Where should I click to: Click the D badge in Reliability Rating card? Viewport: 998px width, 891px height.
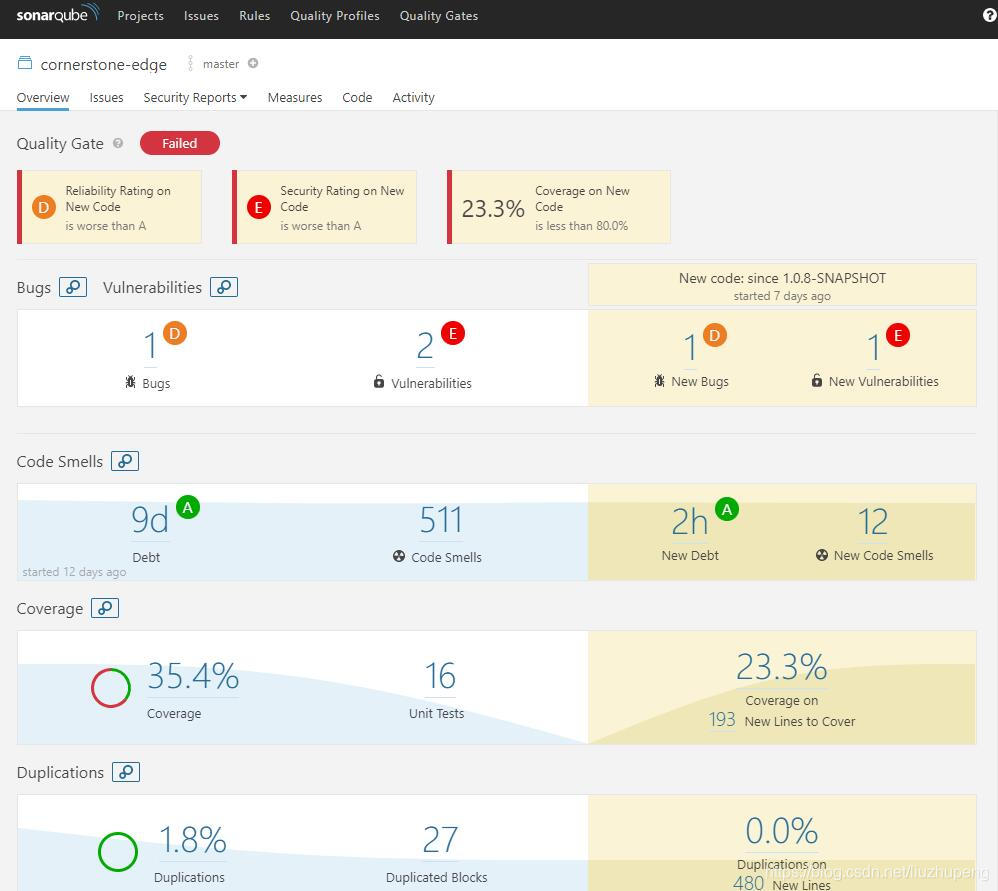(44, 207)
